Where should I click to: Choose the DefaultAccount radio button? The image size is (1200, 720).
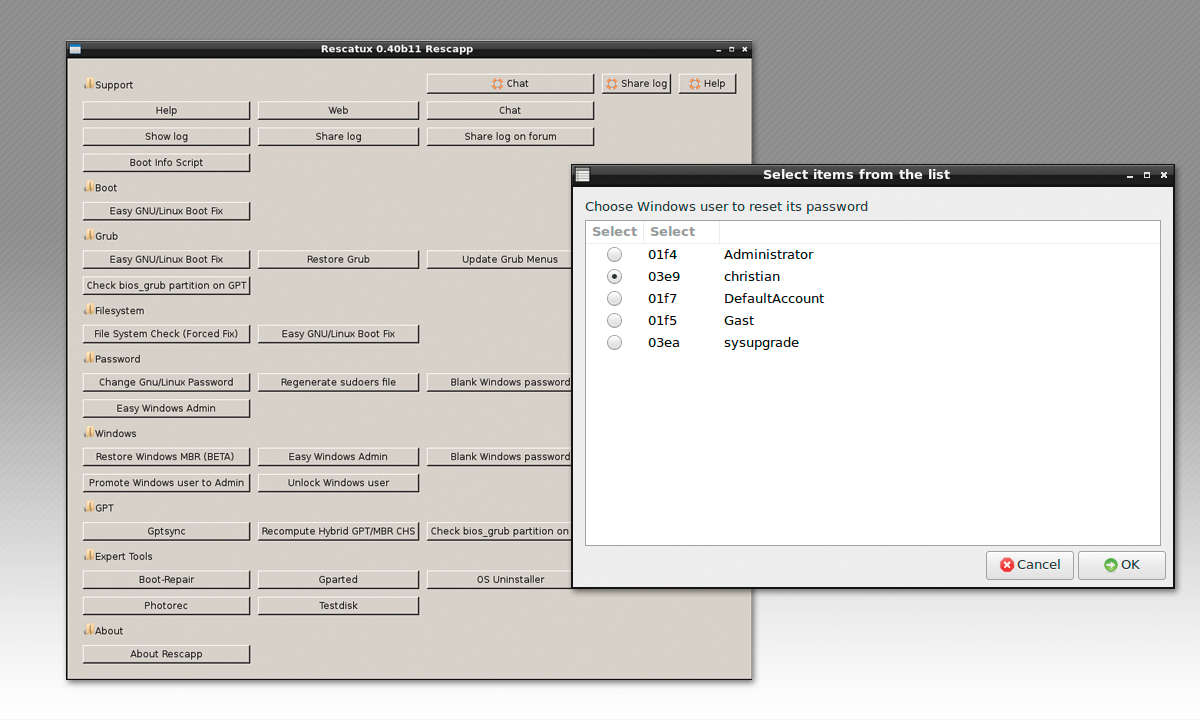(614, 299)
